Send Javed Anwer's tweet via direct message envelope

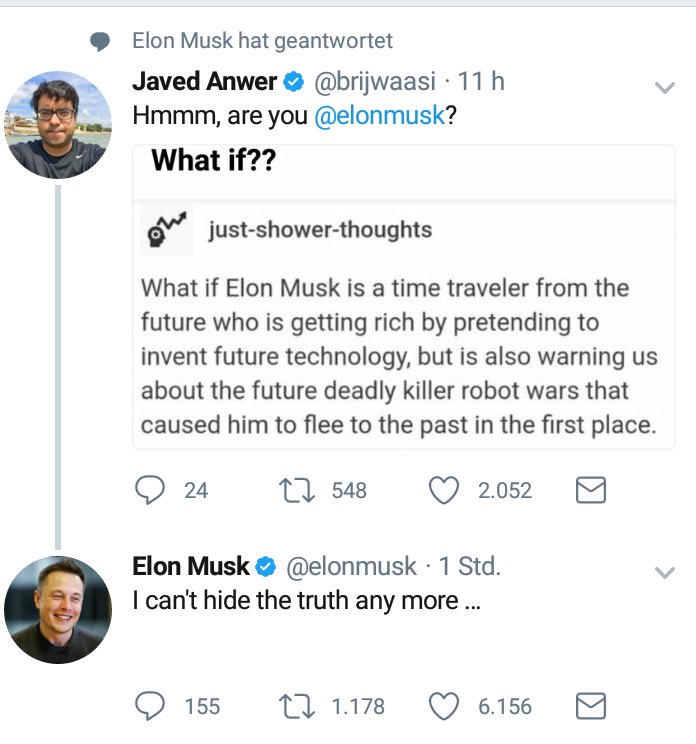point(592,490)
